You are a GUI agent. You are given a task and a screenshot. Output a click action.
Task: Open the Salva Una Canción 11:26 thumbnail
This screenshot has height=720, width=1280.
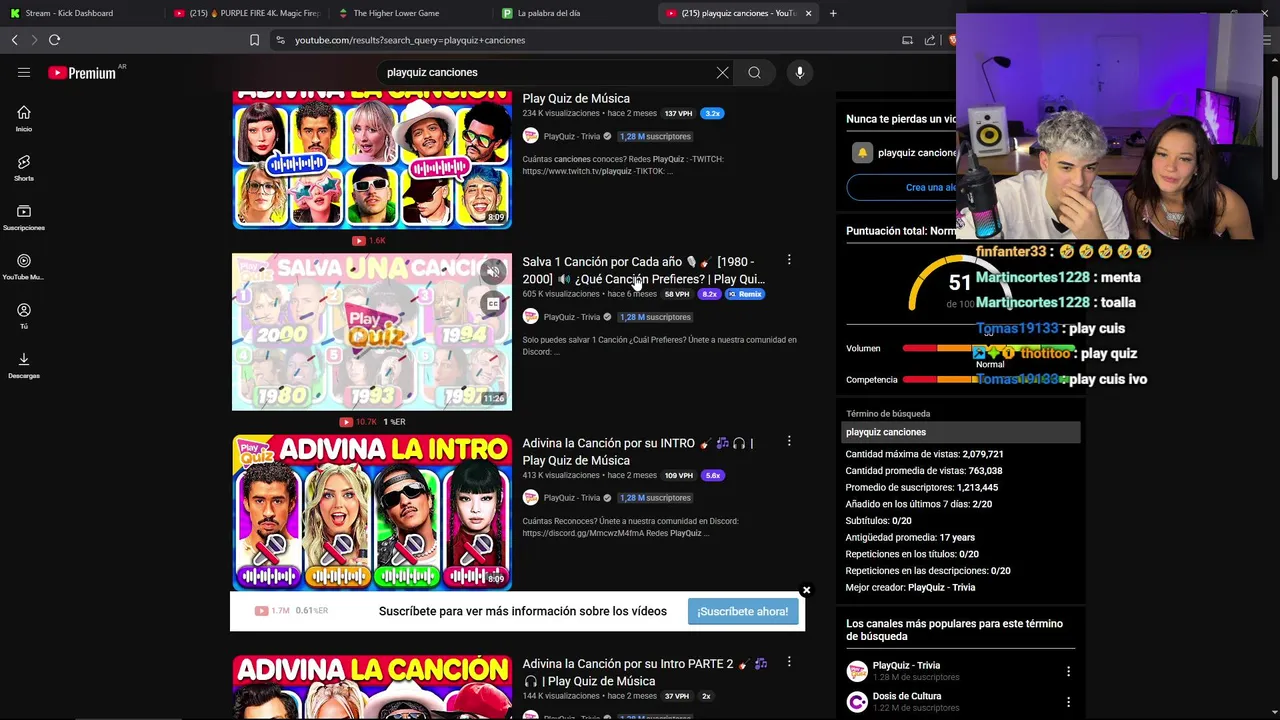coord(372,332)
